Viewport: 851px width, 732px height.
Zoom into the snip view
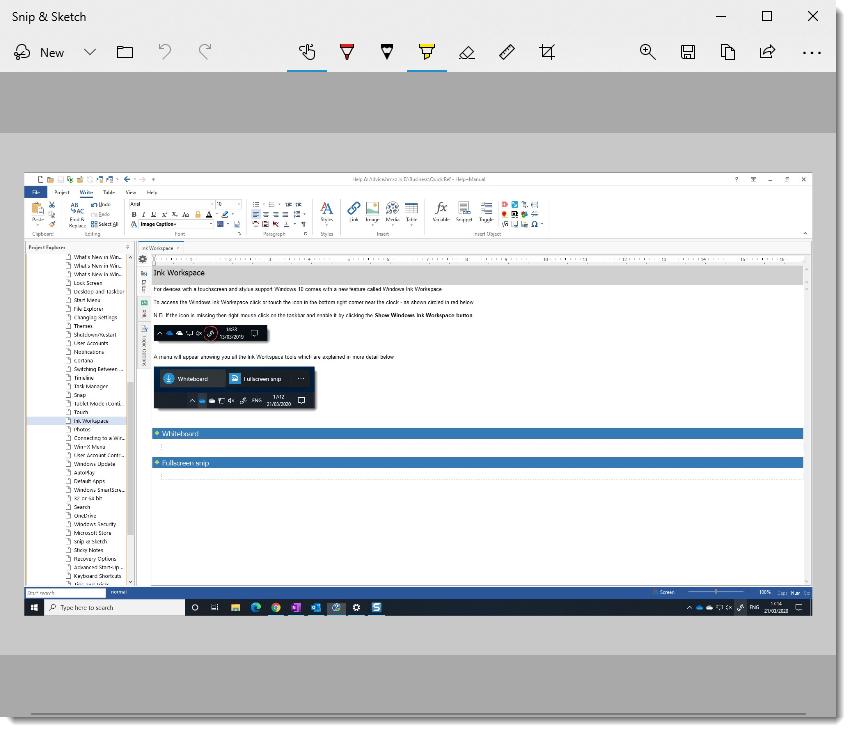tap(648, 52)
